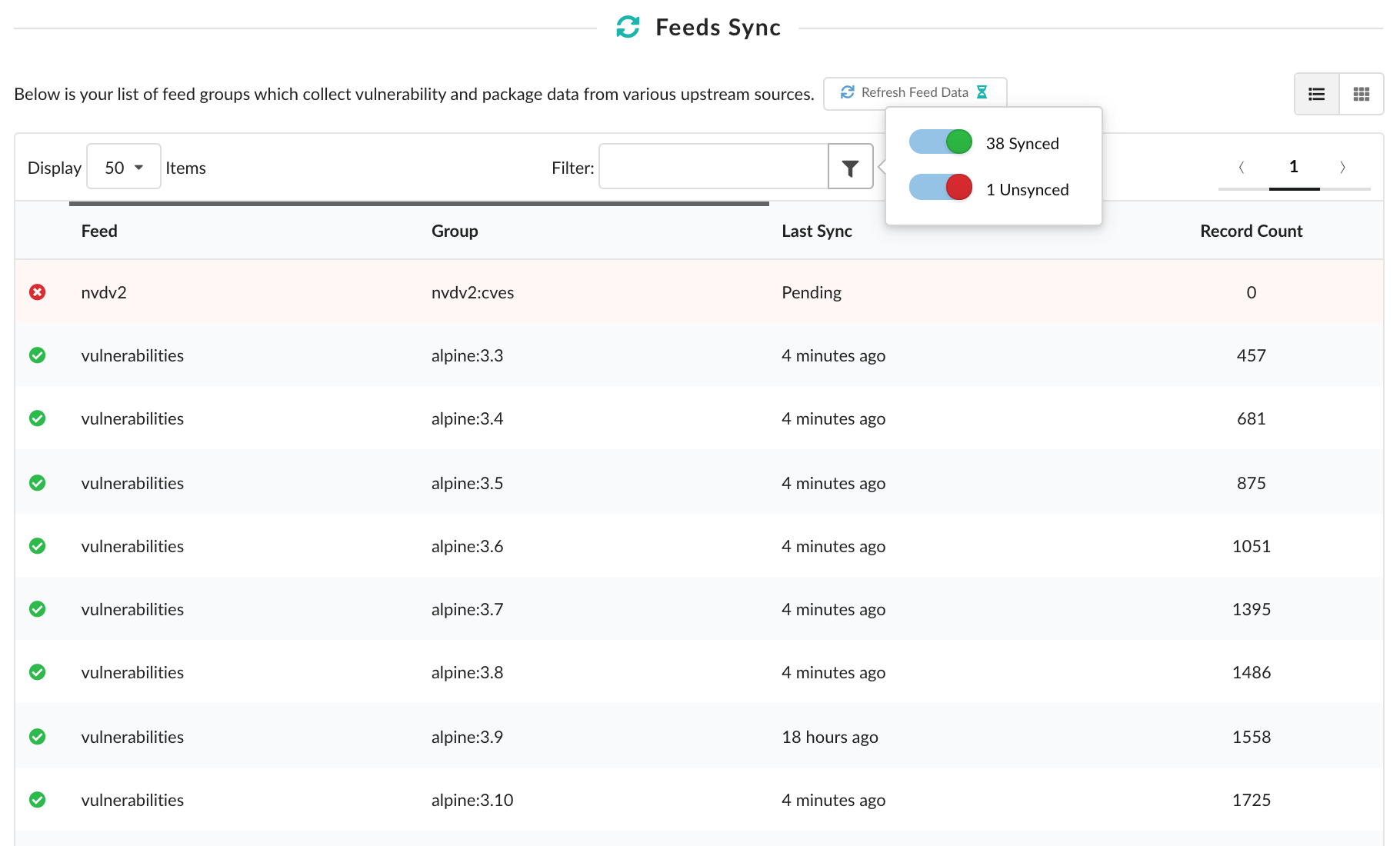Sort by Record Count column header

[x=1251, y=231]
